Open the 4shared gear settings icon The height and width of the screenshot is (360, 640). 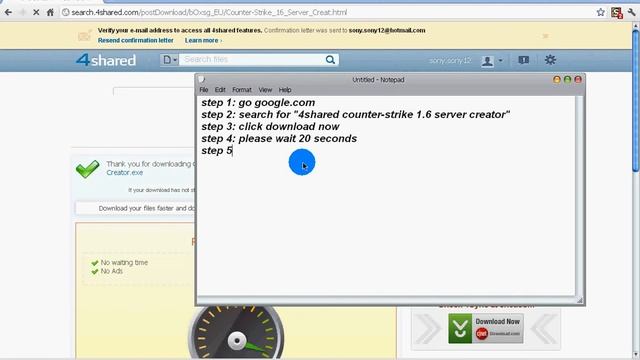(x=550, y=60)
